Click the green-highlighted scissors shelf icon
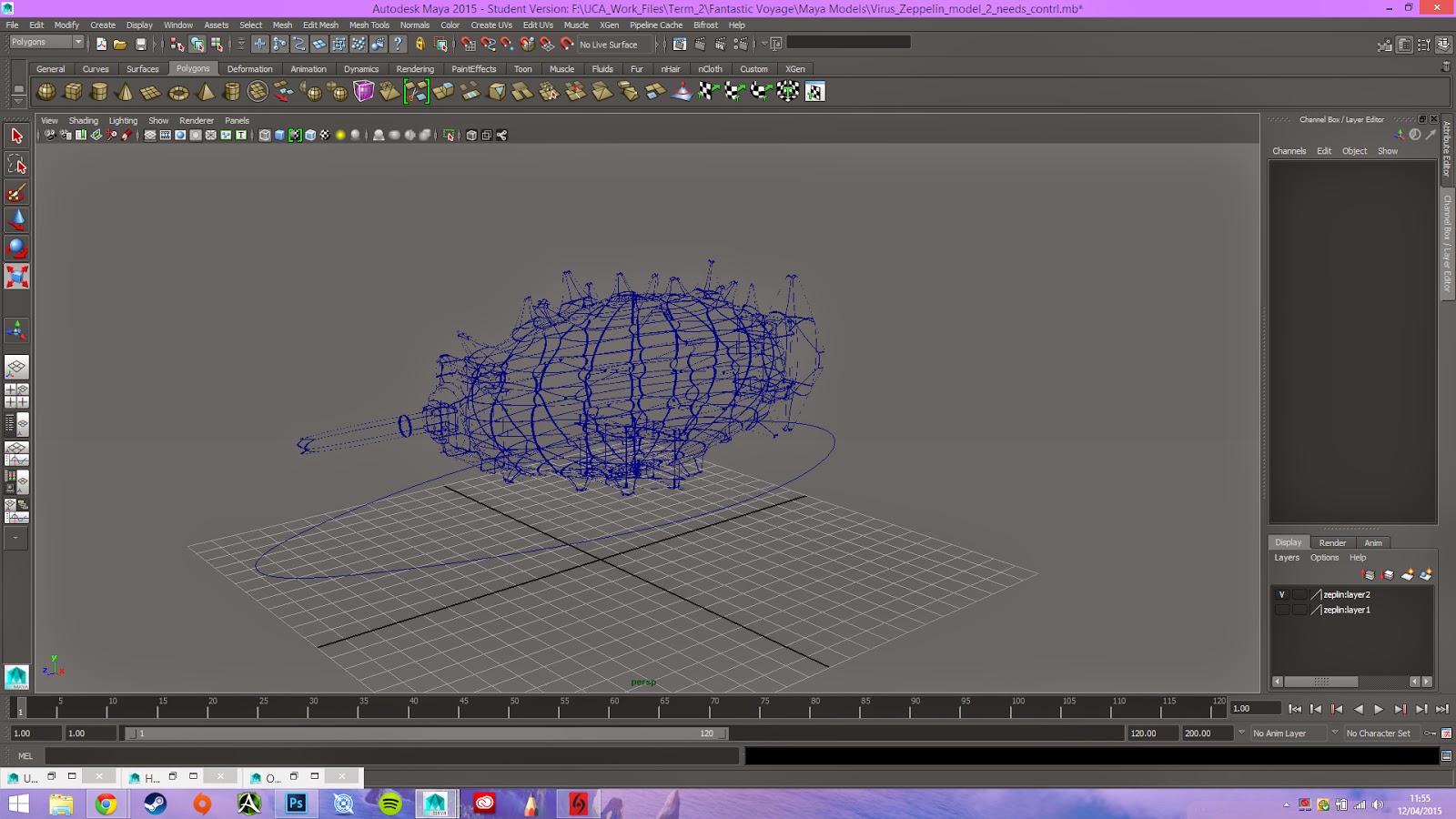The width and height of the screenshot is (1456, 819). coord(417,91)
